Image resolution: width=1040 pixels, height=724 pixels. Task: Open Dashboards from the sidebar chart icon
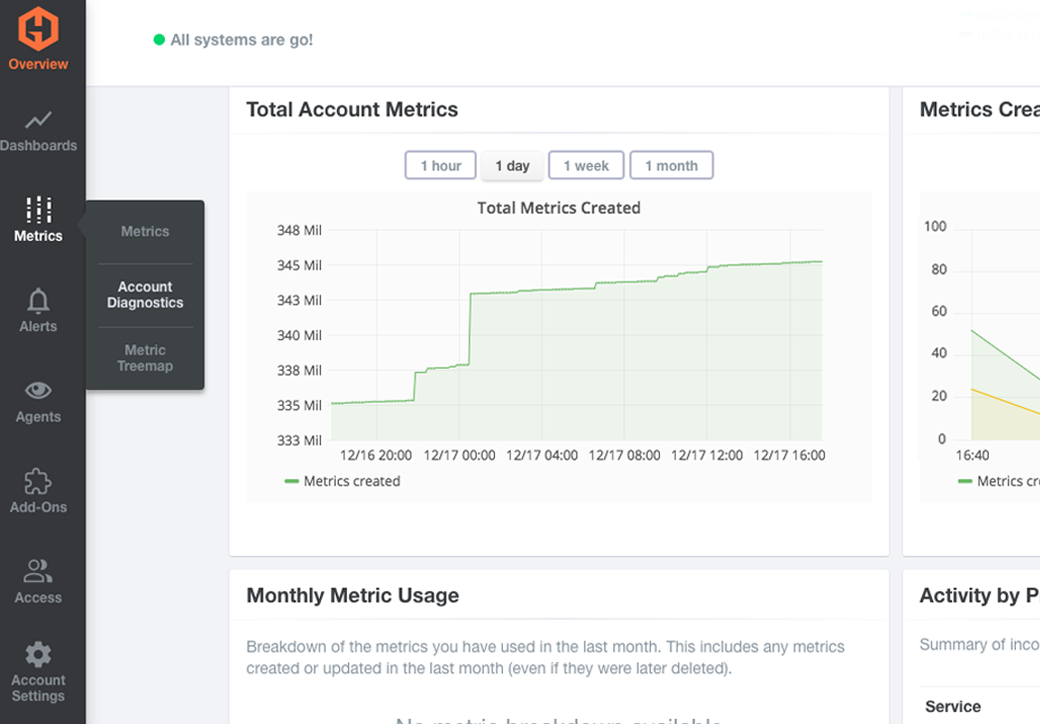coord(38,121)
